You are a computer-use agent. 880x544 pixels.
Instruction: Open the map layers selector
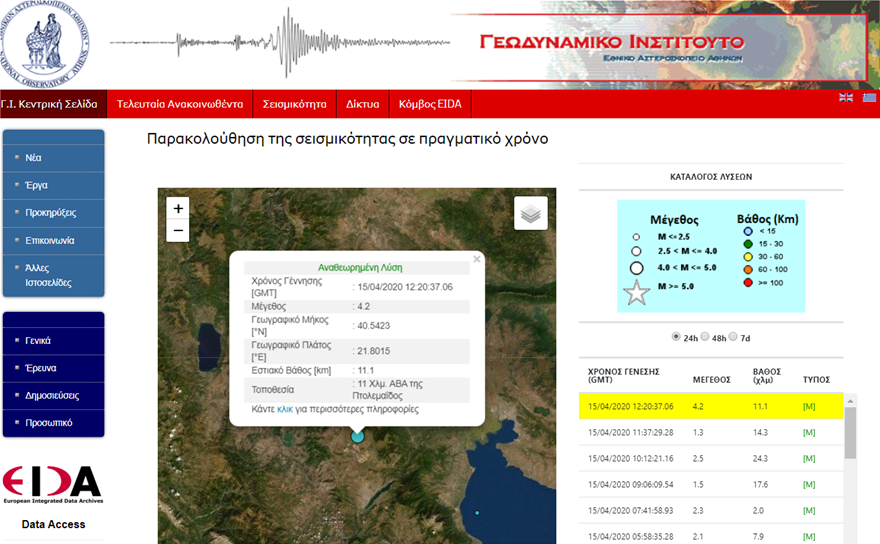tap(531, 213)
